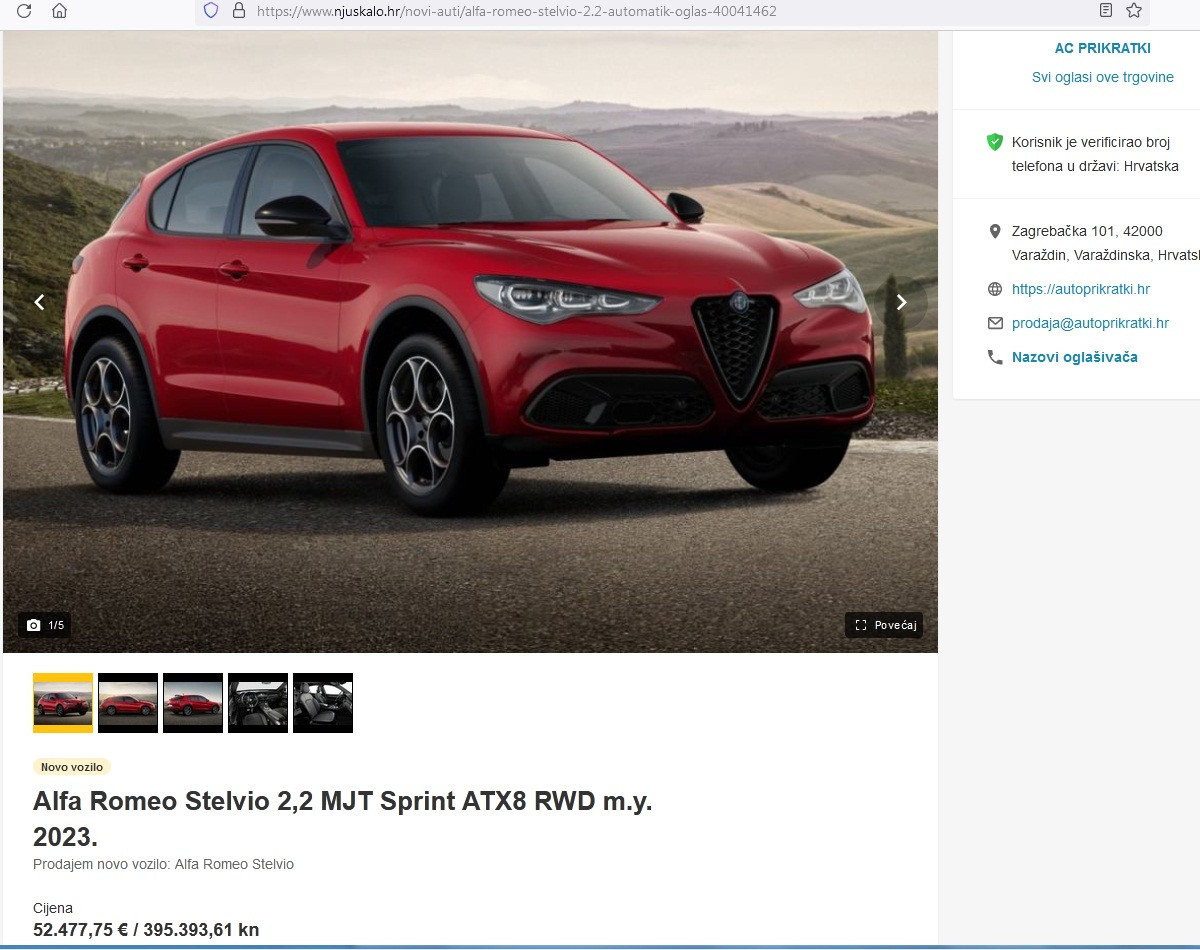Enlarge gallery with Povećaj button
The width and height of the screenshot is (1200, 950).
tap(884, 625)
